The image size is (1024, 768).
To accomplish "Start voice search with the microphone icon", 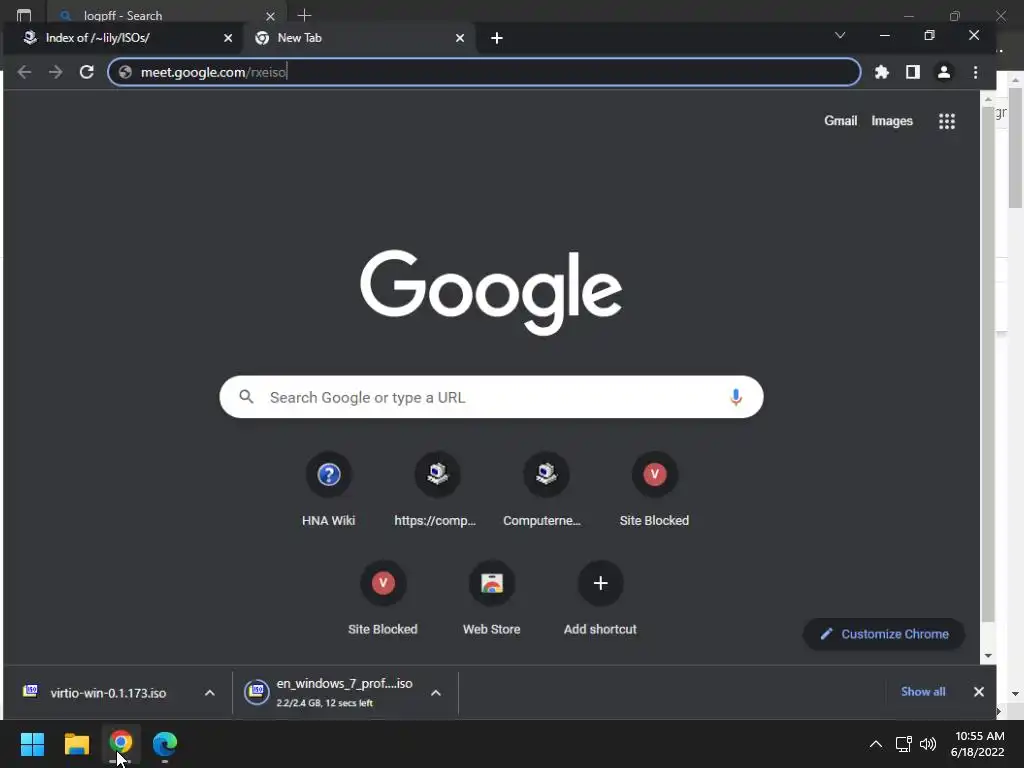I will point(735,397).
